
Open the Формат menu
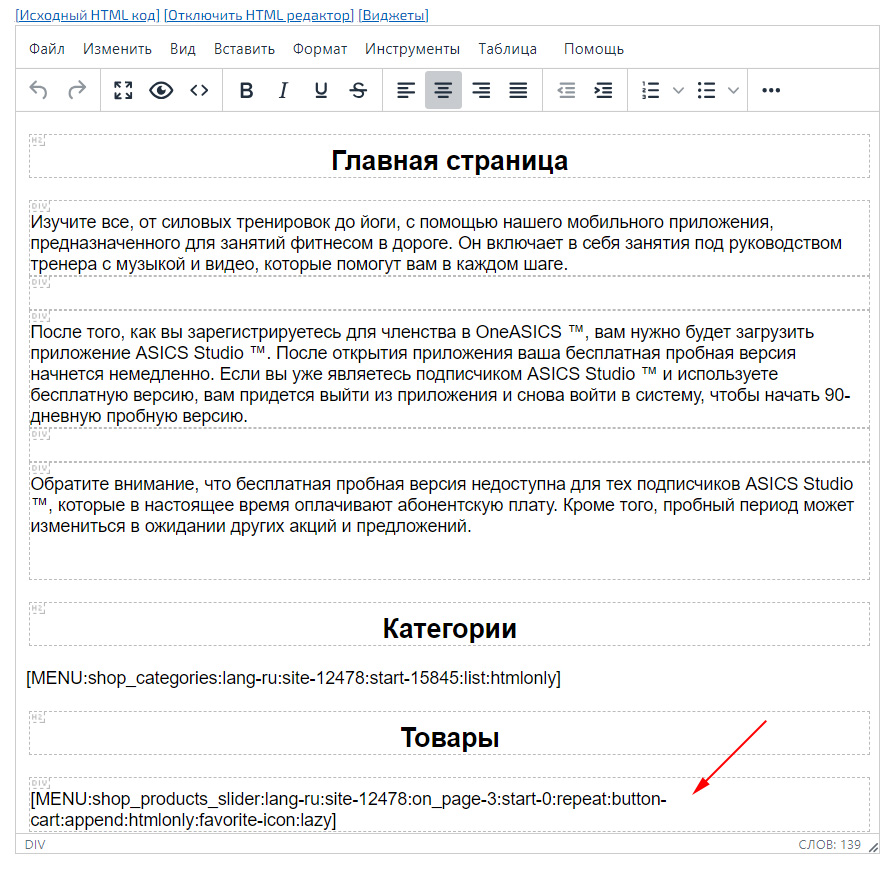click(320, 49)
